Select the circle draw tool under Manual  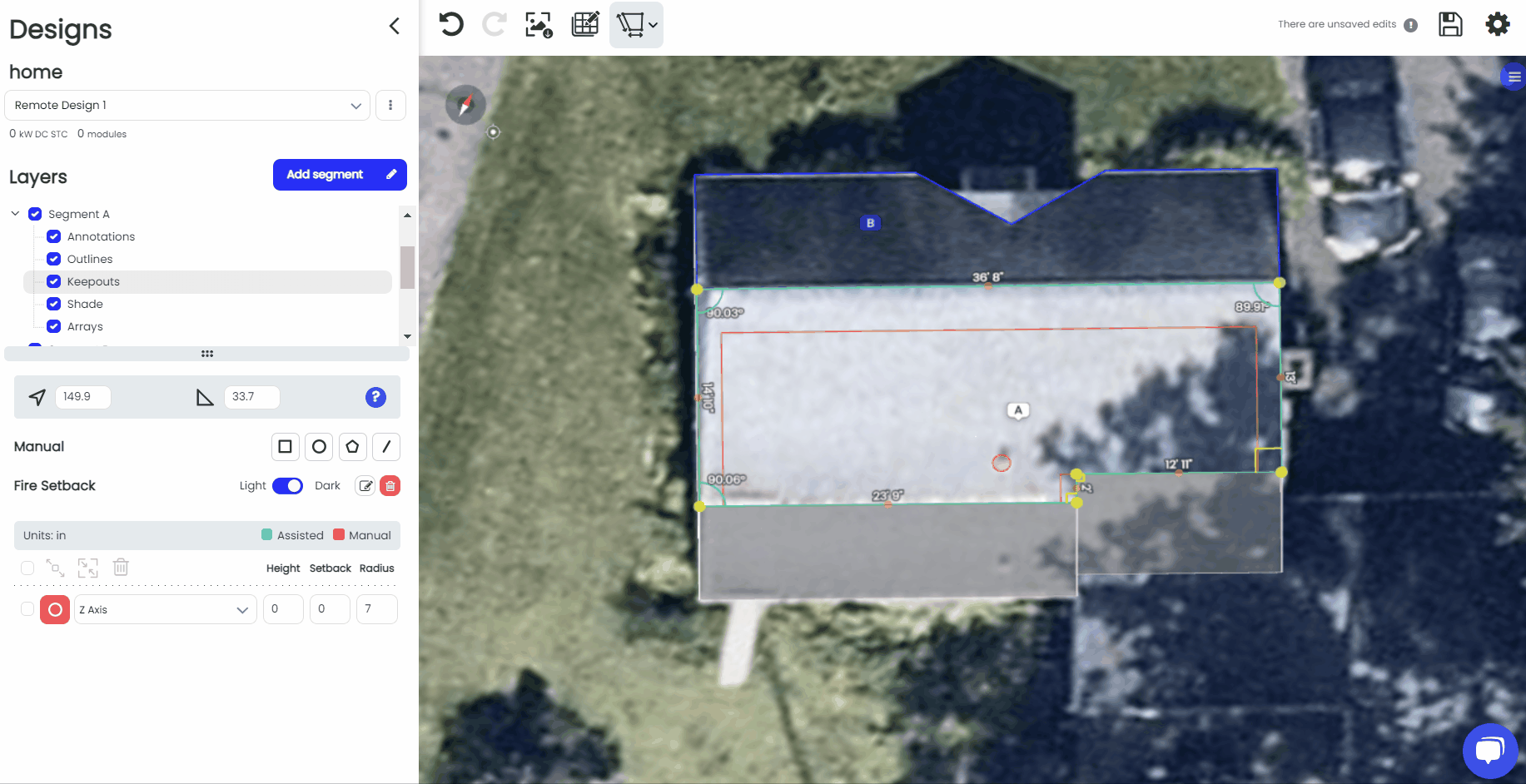(319, 447)
